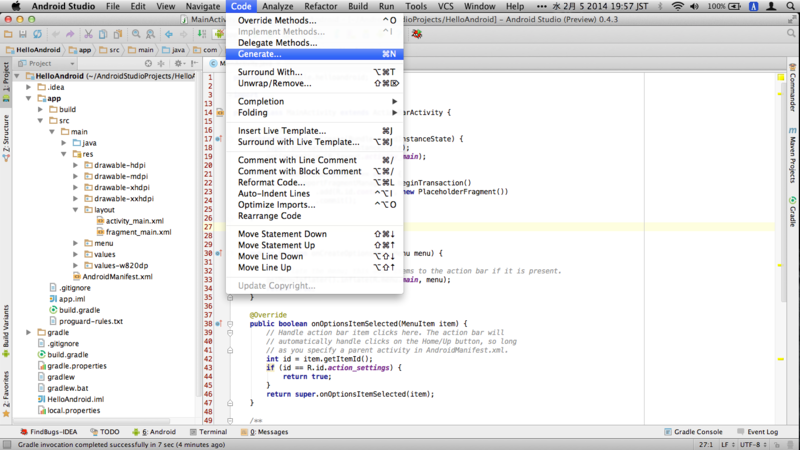Select AndroidManifest.xml in project tree

[x=113, y=277]
